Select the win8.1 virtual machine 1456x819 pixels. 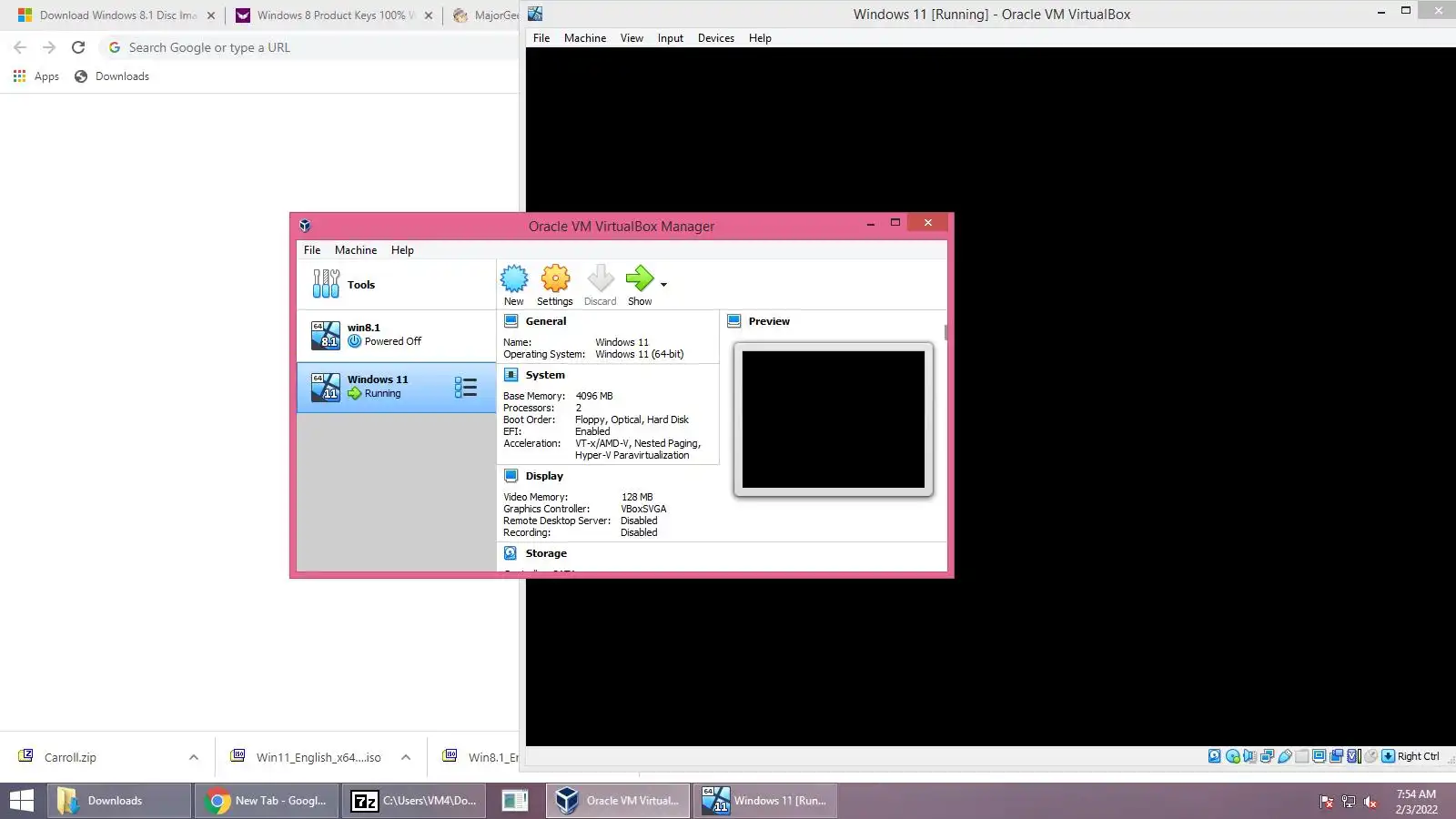(x=396, y=335)
